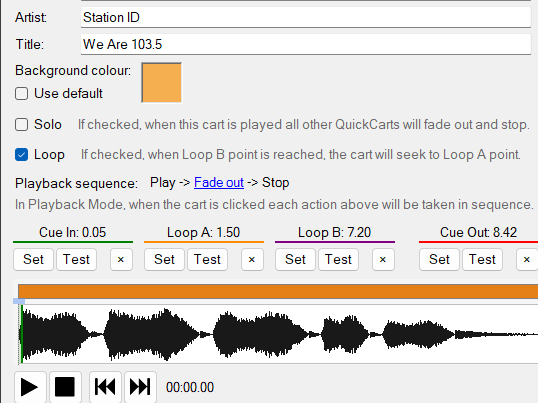Image resolution: width=538 pixels, height=403 pixels.
Task: Enable the Use default background checkbox
Action: point(21,93)
